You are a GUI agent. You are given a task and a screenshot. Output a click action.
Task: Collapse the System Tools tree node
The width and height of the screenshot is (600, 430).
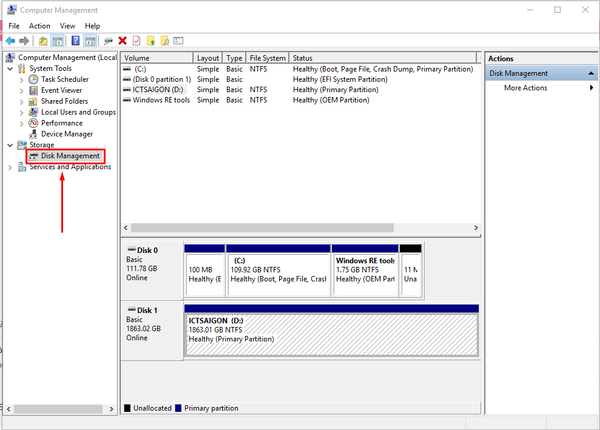coord(11,68)
